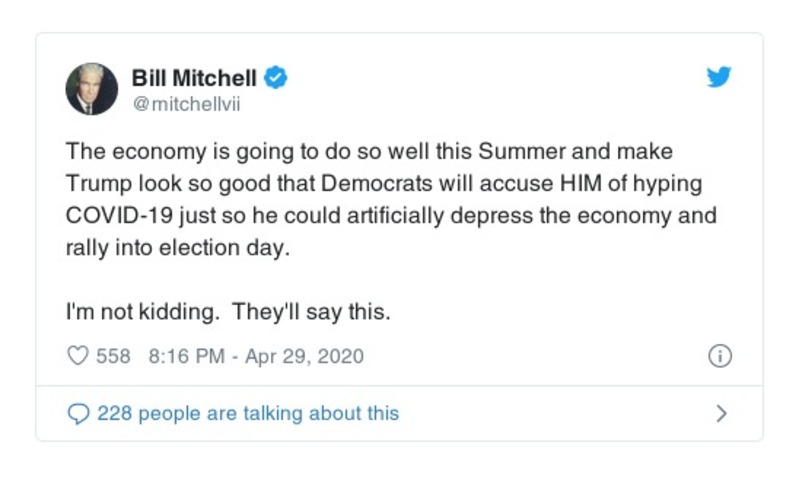799x490 pixels.
Task: Click the Twitter bird logo
Action: tap(719, 78)
